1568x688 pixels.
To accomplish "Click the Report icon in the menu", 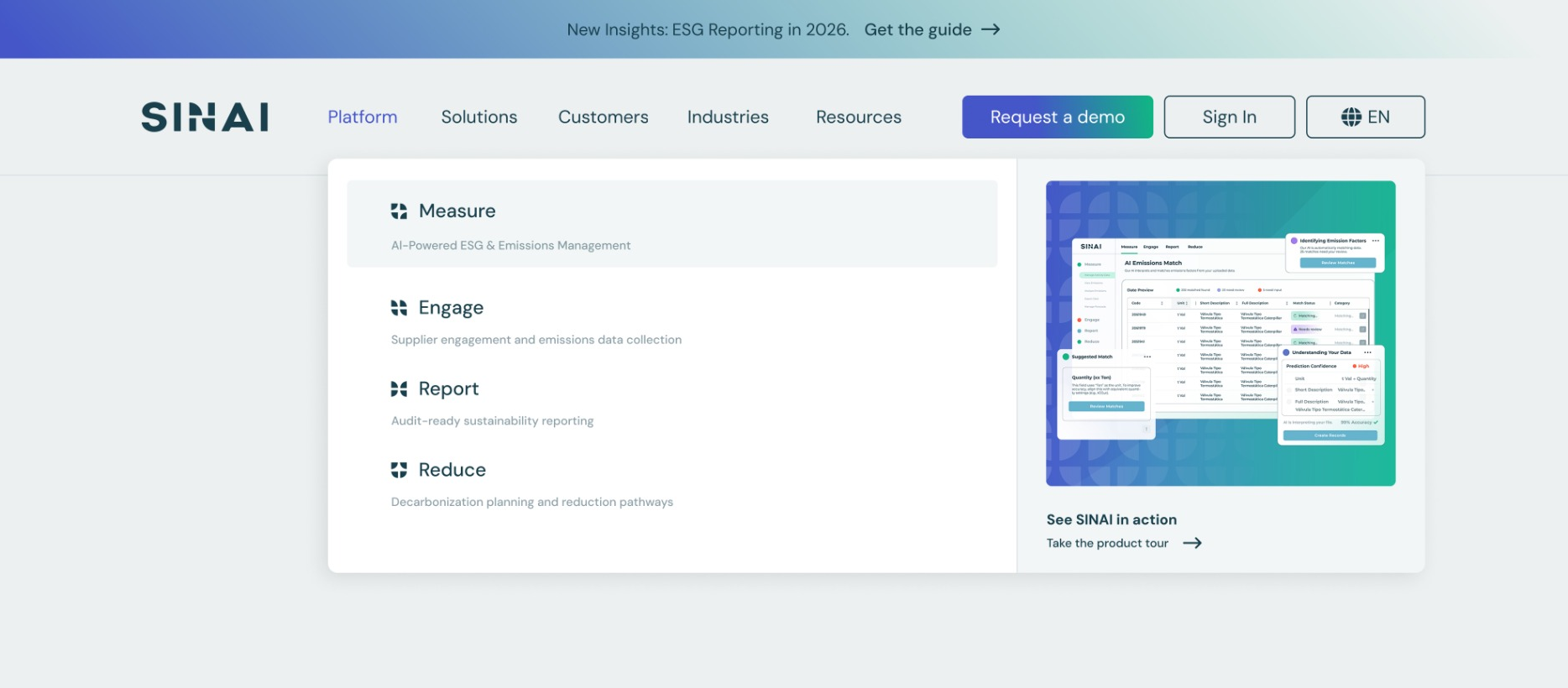I will 399,388.
